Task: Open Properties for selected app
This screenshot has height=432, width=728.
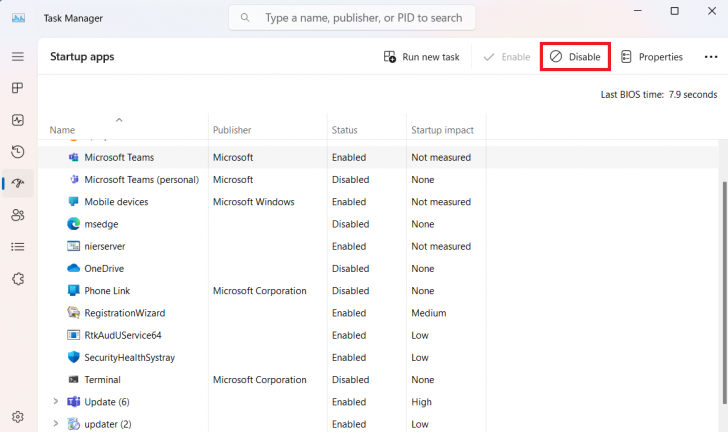Action: [x=652, y=57]
